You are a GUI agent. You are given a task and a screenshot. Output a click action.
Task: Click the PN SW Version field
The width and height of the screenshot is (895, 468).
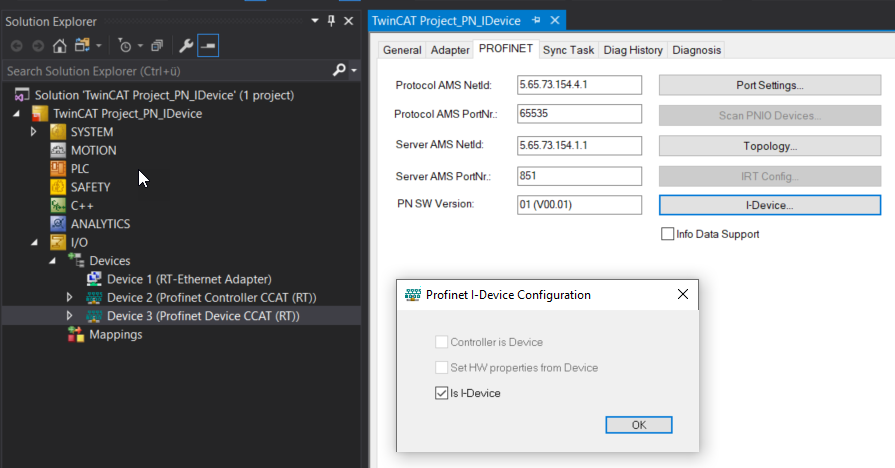[x=579, y=204]
